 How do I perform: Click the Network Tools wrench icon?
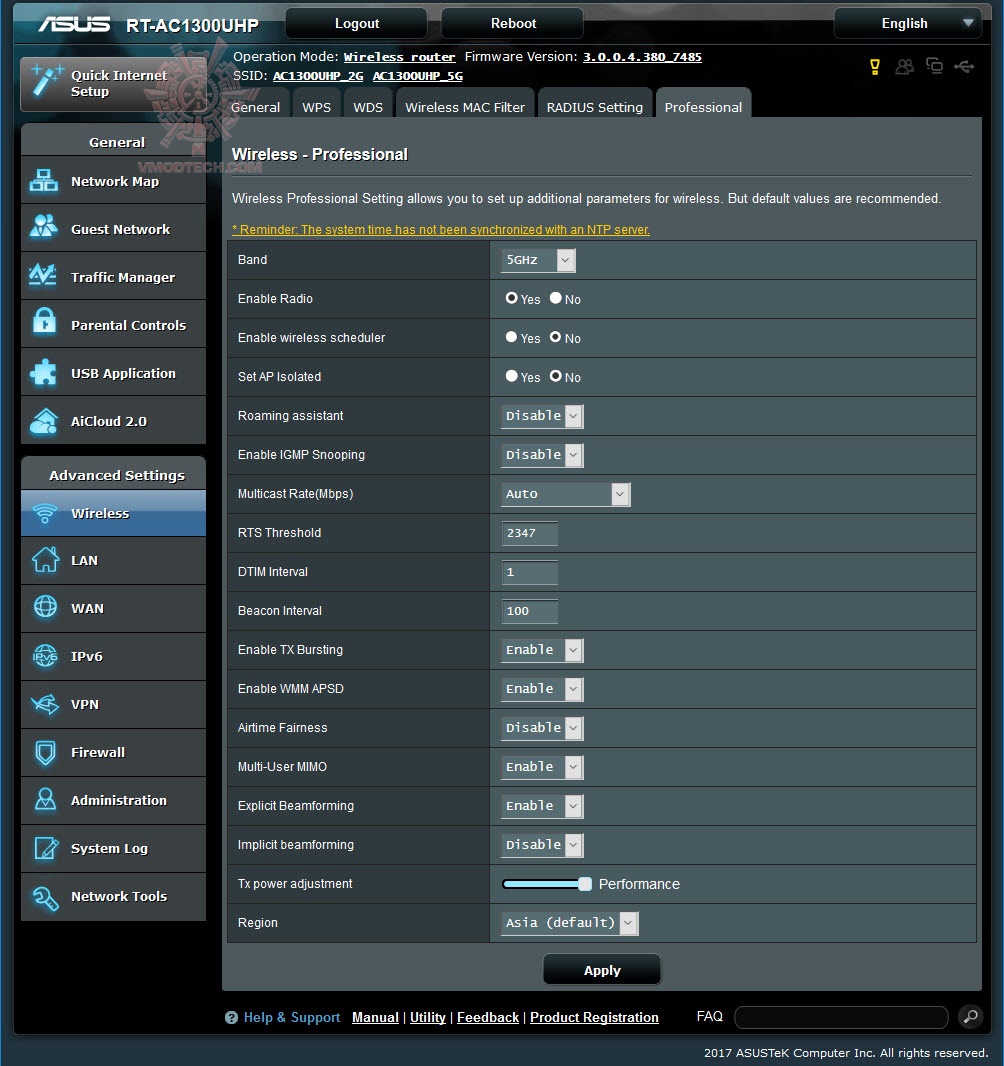tap(46, 897)
